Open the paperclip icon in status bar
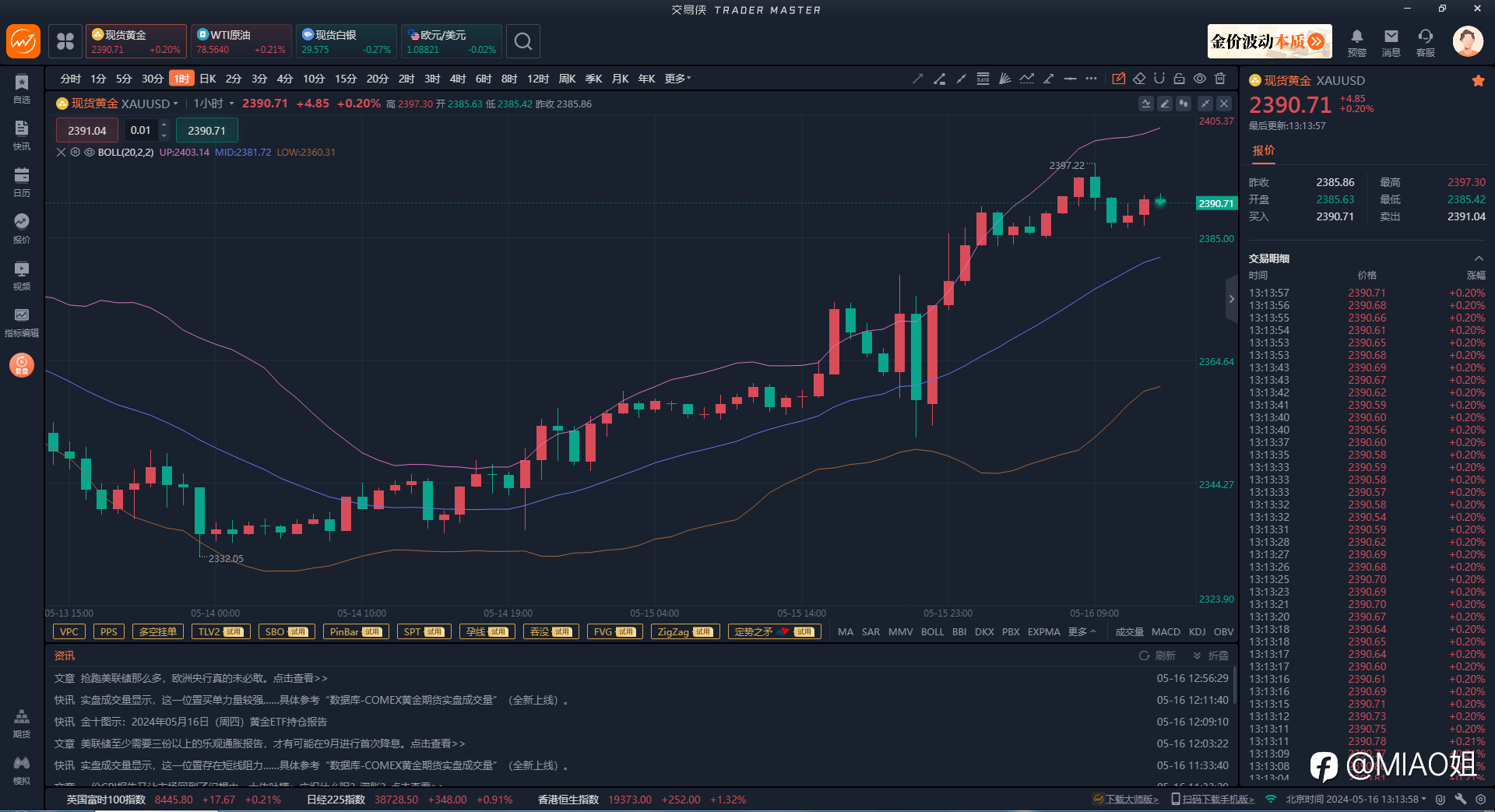 (x=1440, y=800)
